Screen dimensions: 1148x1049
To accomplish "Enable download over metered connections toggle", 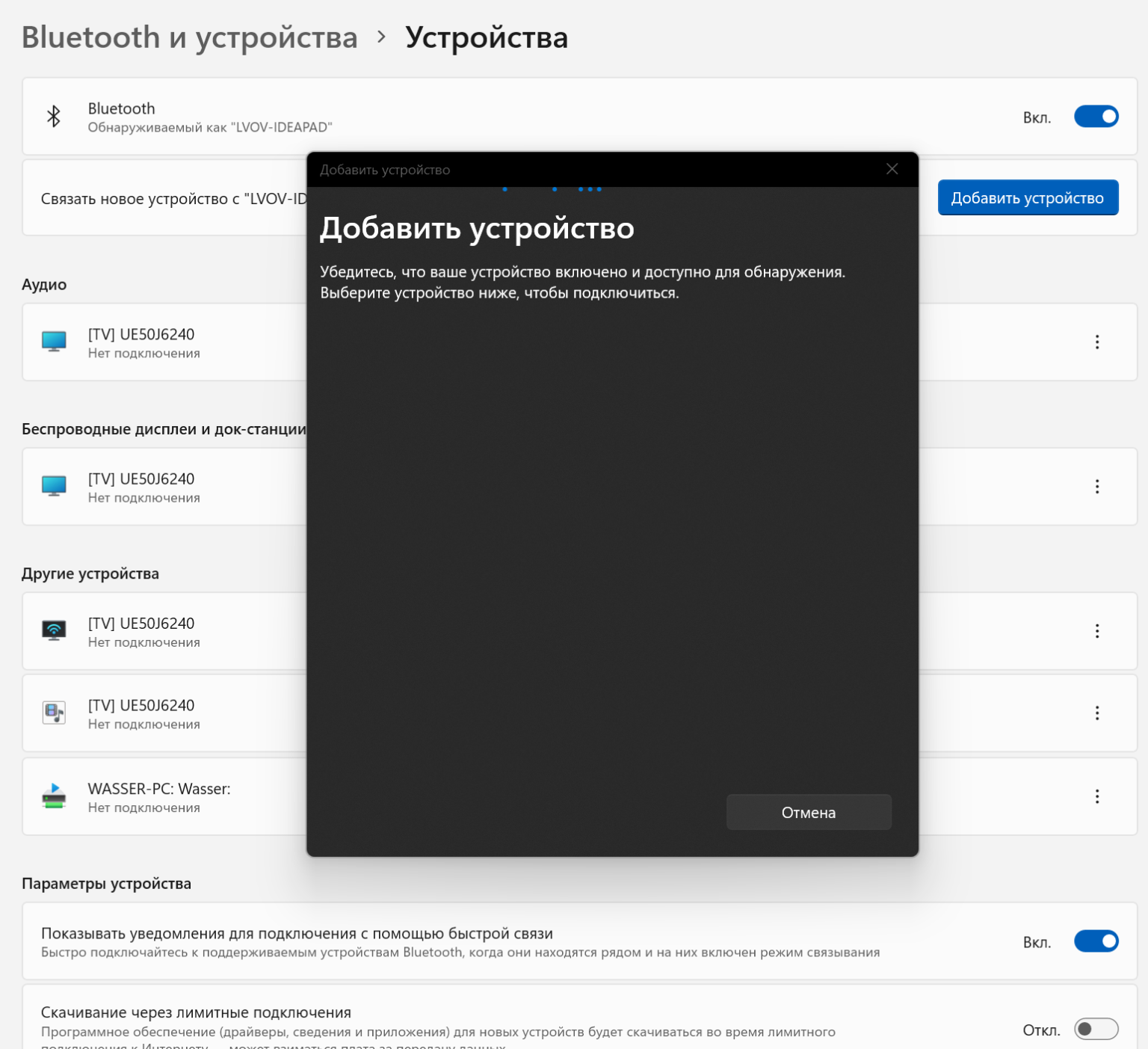I will pos(1096,1030).
